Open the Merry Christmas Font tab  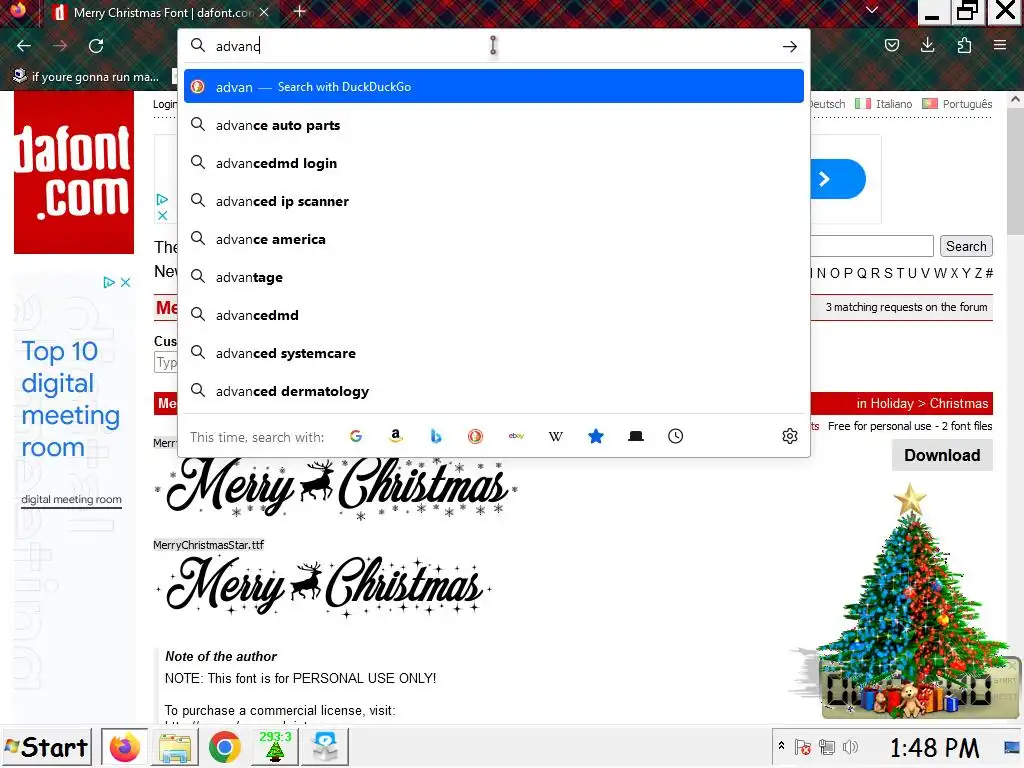point(160,12)
